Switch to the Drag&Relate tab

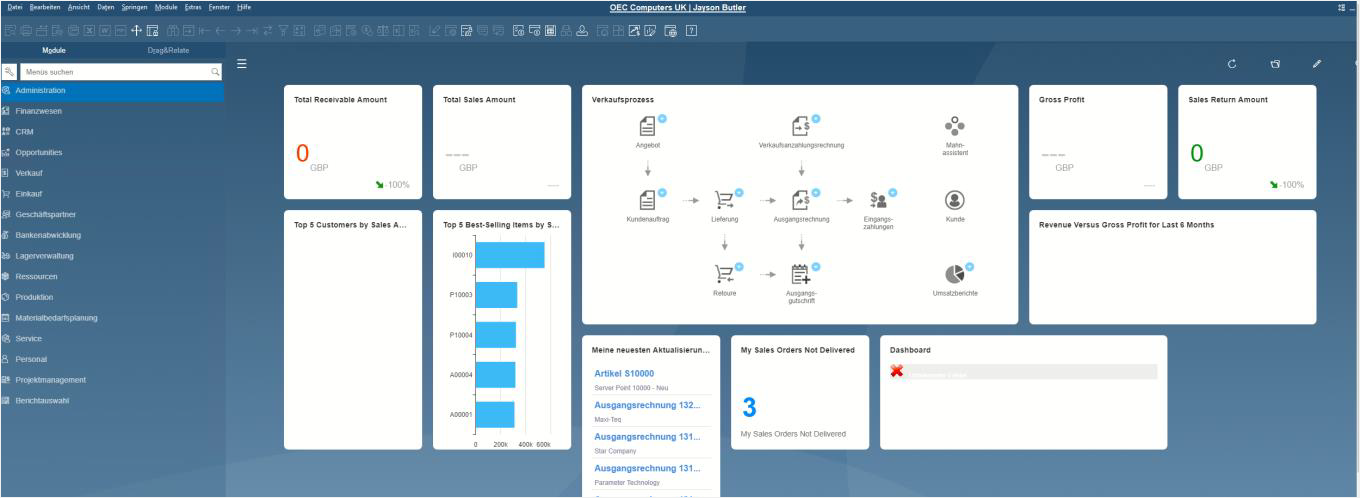pyautogui.click(x=168, y=50)
